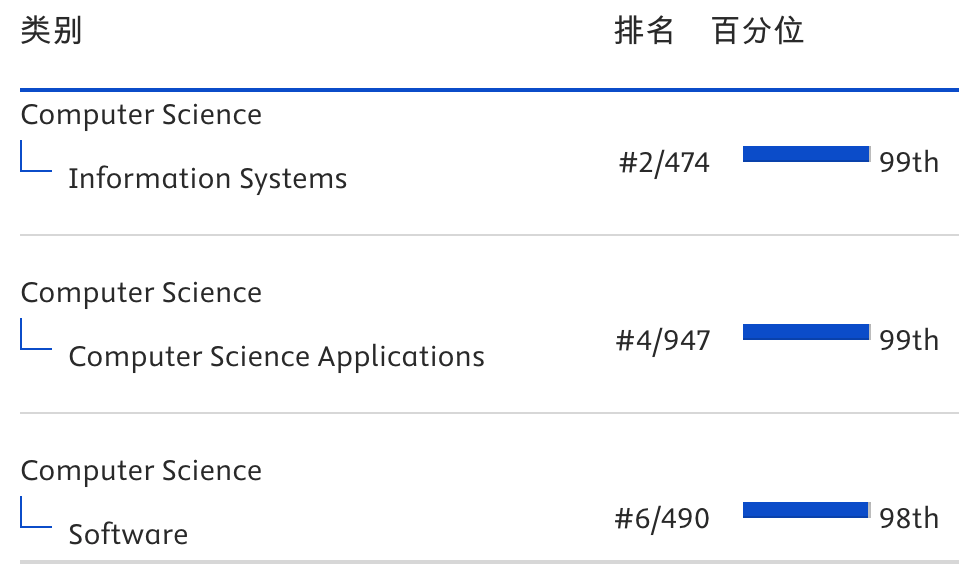Click Computer Science above Information Systems
The width and height of the screenshot is (978, 576).
click(141, 115)
